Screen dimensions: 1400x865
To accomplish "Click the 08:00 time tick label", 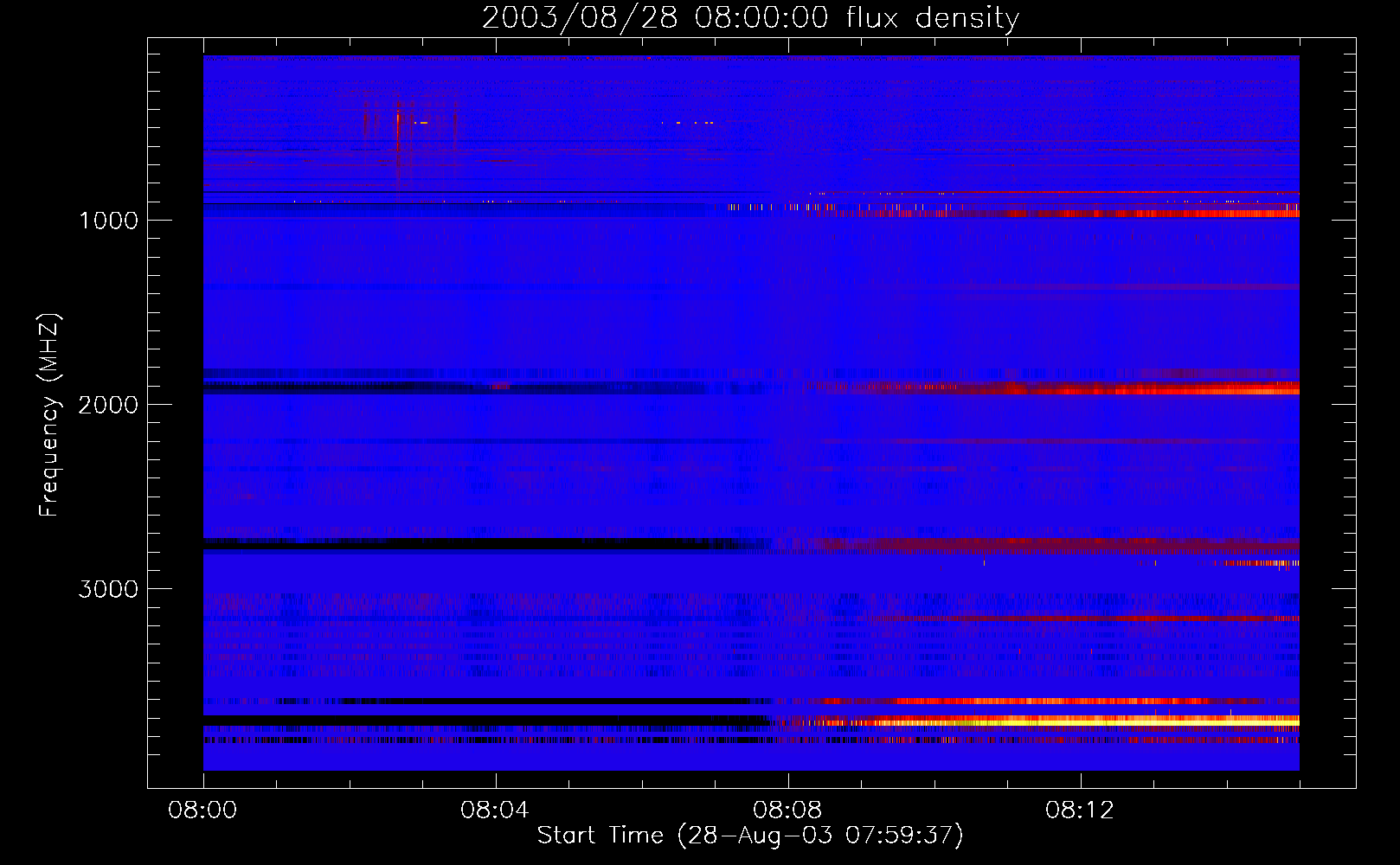I will point(202,811).
